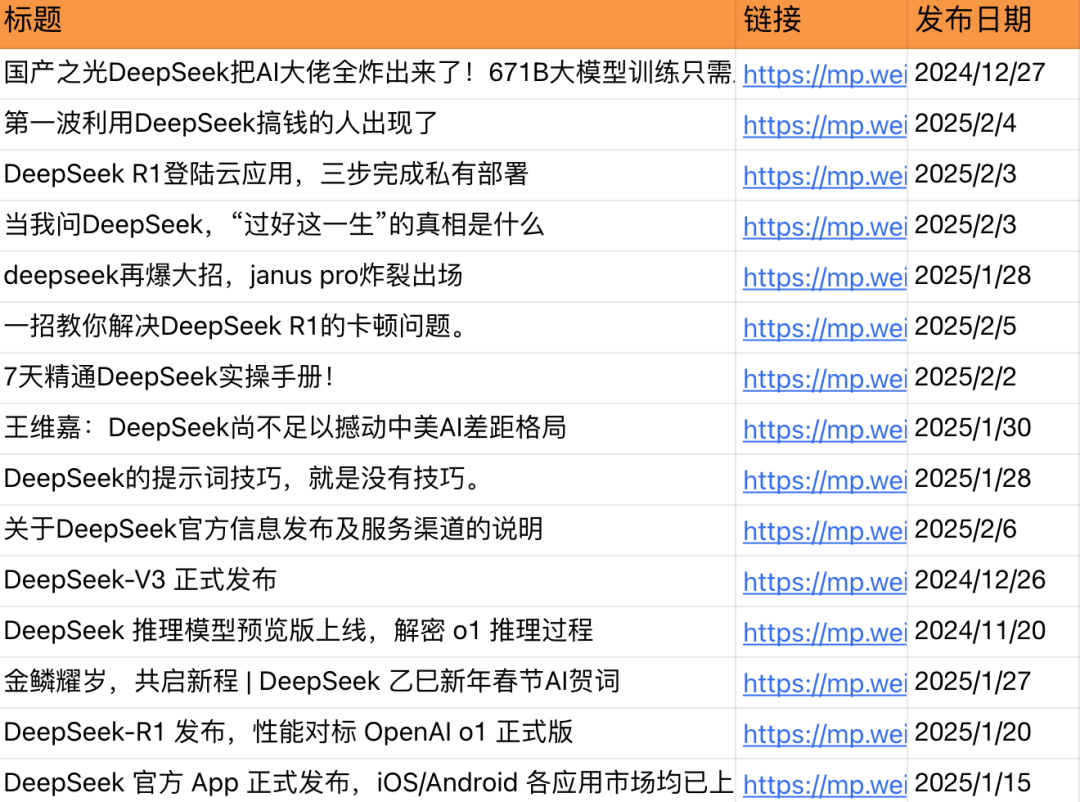Open the link for DeepSeek-V3 正式发布 row
1080x802 pixels.
click(824, 582)
